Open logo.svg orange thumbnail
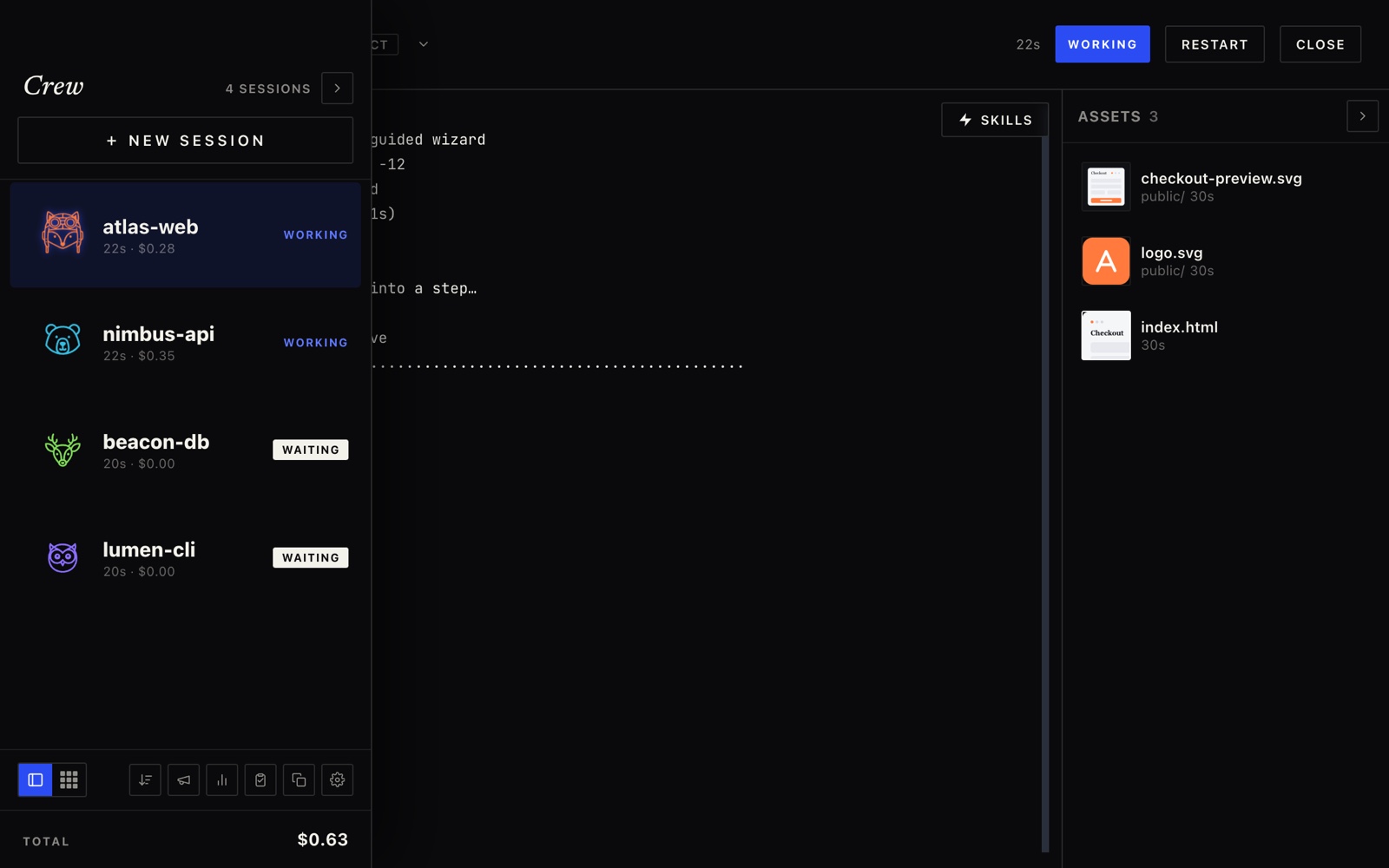Screen dimensions: 1389x868 tap(1106, 261)
